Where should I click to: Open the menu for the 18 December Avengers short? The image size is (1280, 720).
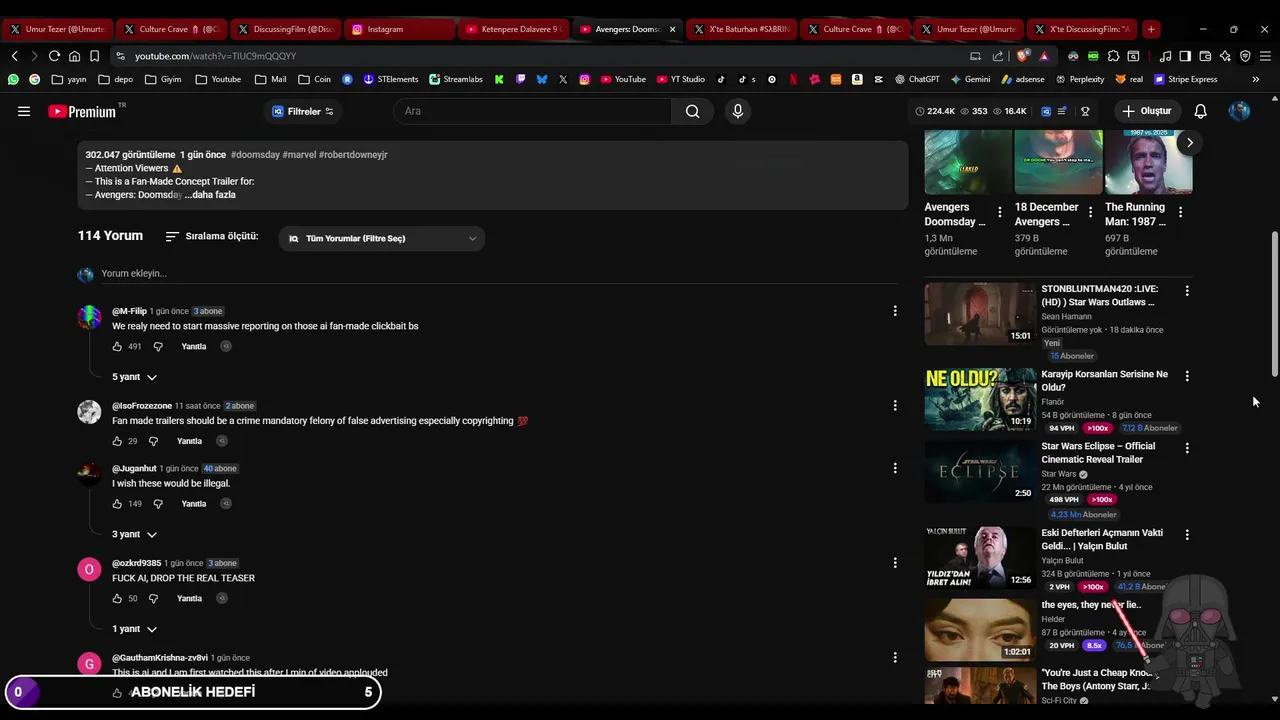point(1090,212)
